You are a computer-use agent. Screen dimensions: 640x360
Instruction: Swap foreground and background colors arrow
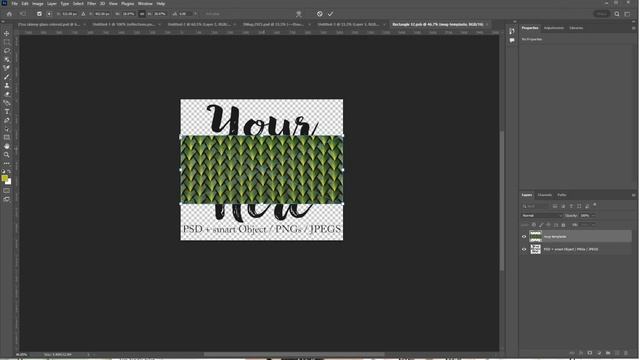[9, 172]
